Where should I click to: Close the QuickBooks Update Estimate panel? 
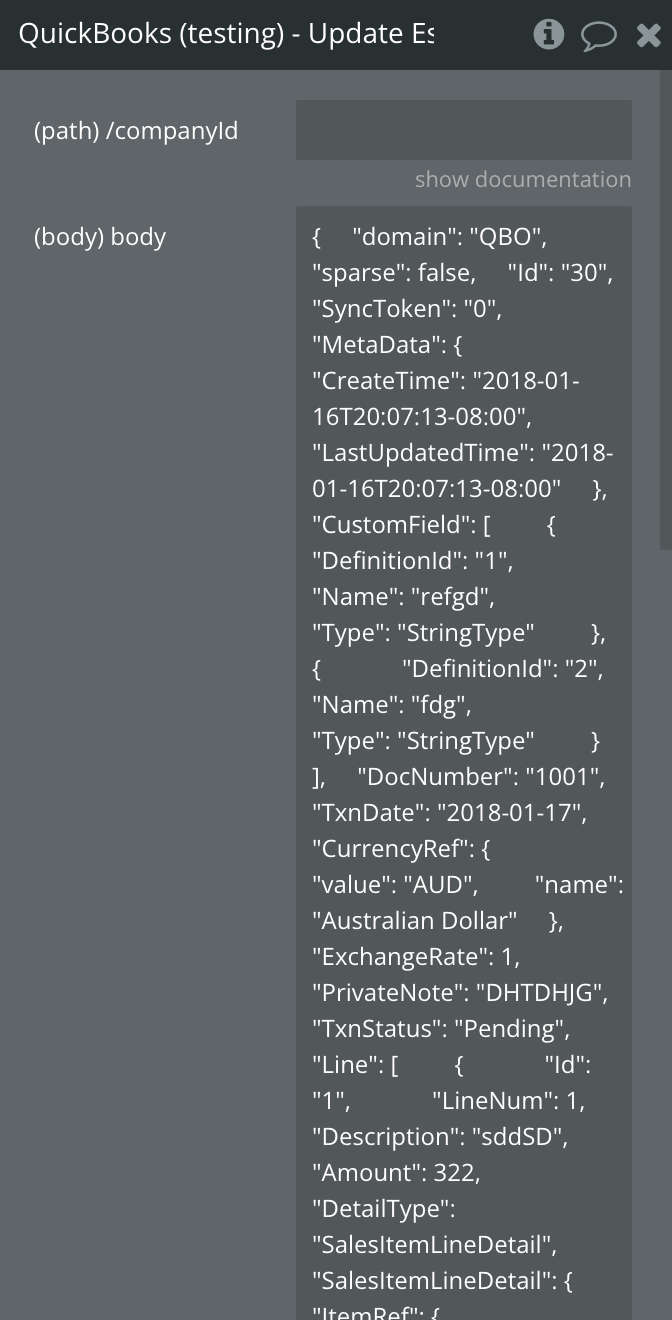(648, 36)
